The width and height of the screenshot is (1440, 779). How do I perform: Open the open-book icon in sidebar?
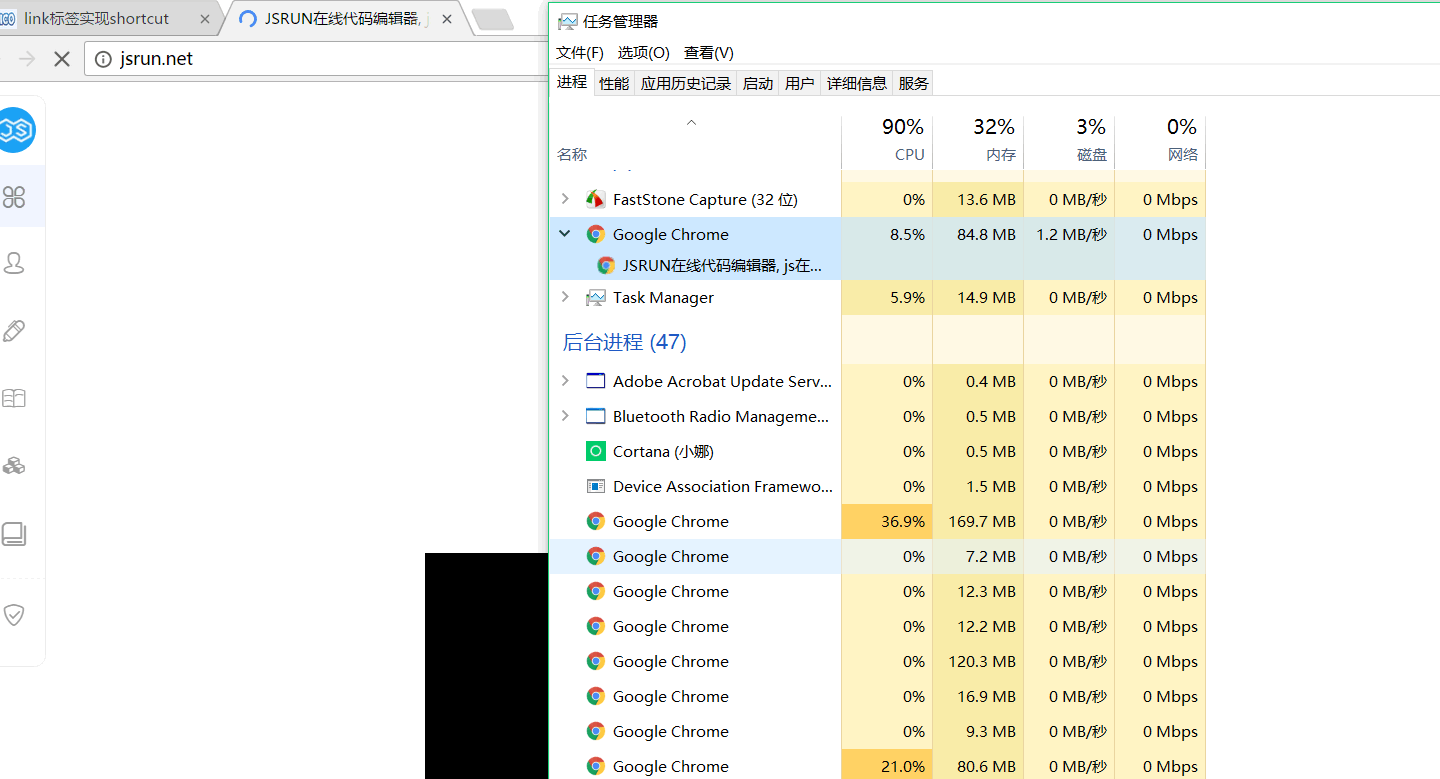click(14, 398)
